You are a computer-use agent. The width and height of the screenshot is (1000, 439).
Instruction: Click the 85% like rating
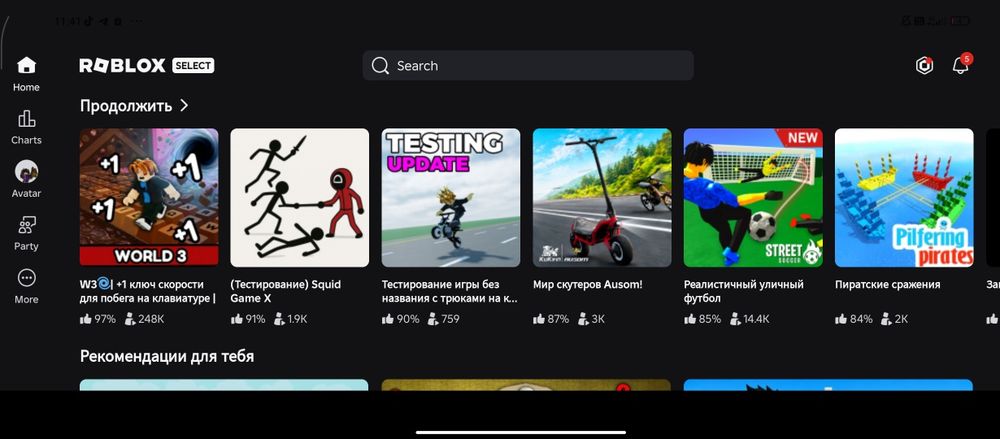coord(702,319)
